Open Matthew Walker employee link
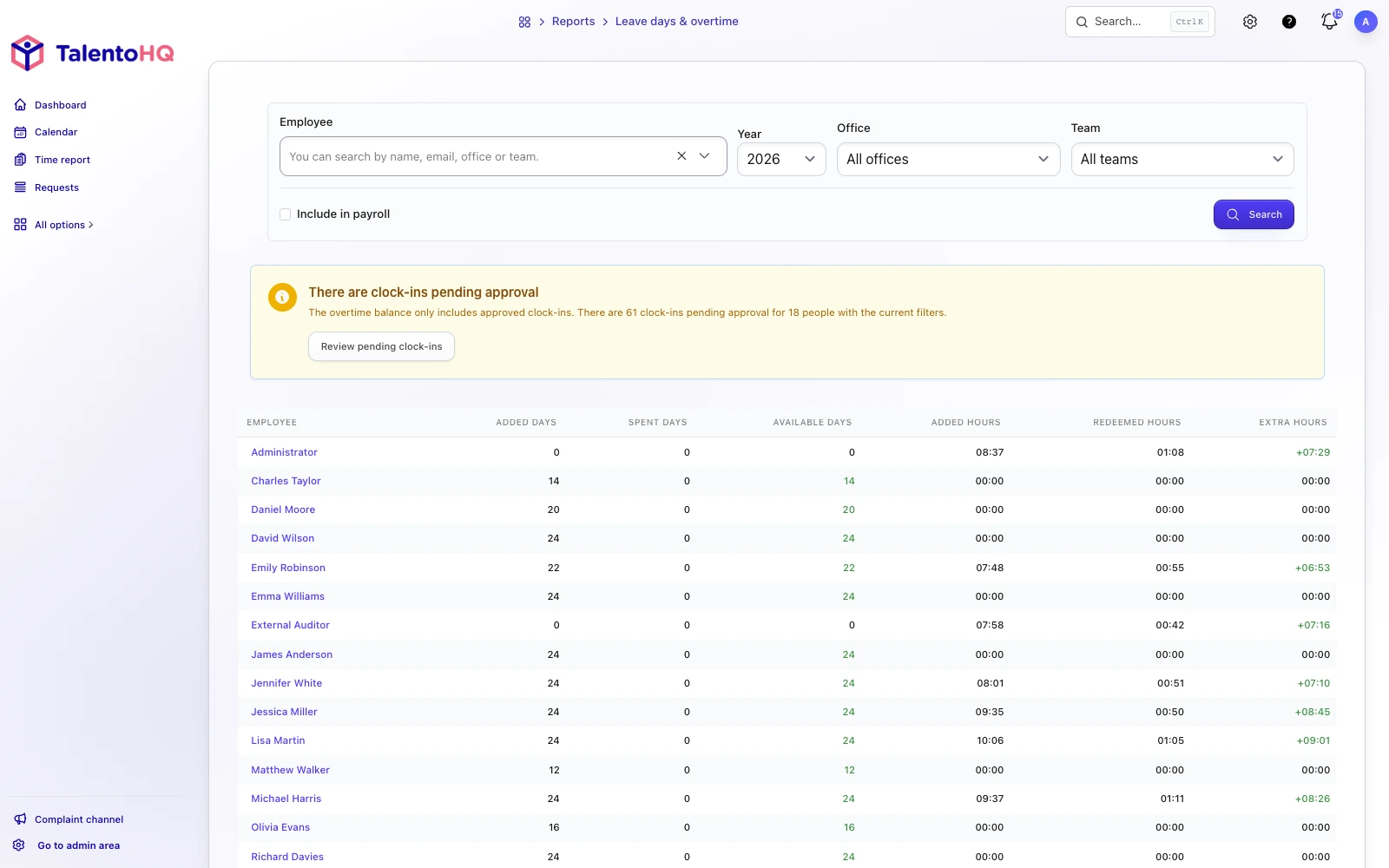This screenshot has width=1389, height=868. 290,770
